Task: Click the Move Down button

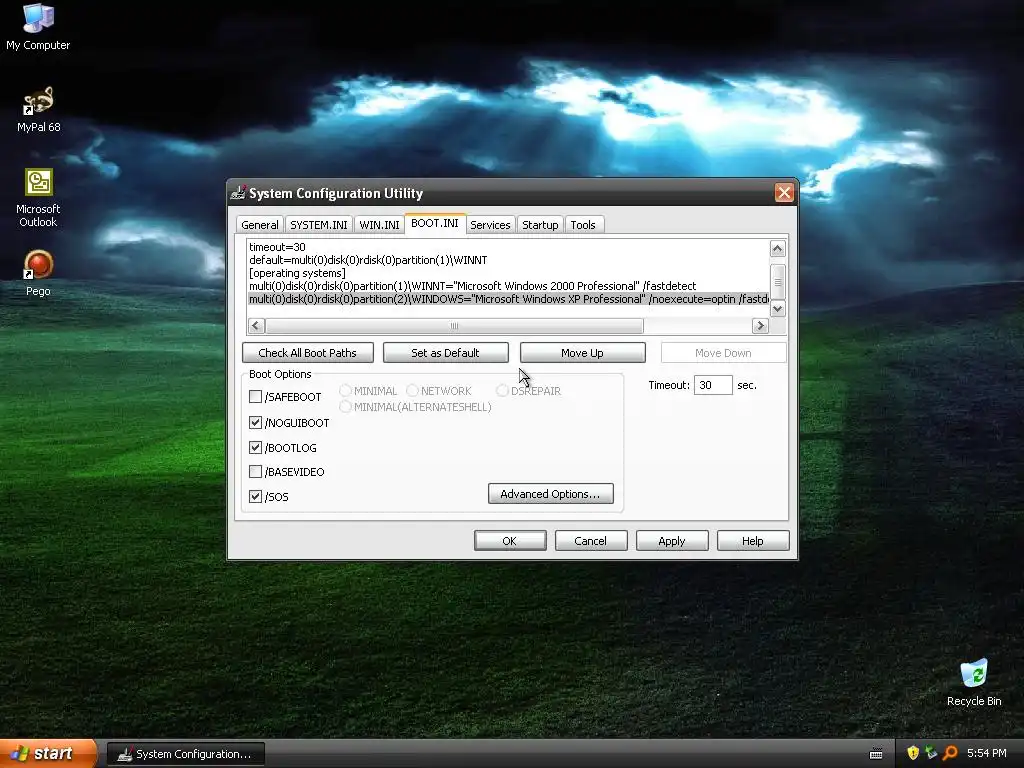Action: (x=723, y=353)
